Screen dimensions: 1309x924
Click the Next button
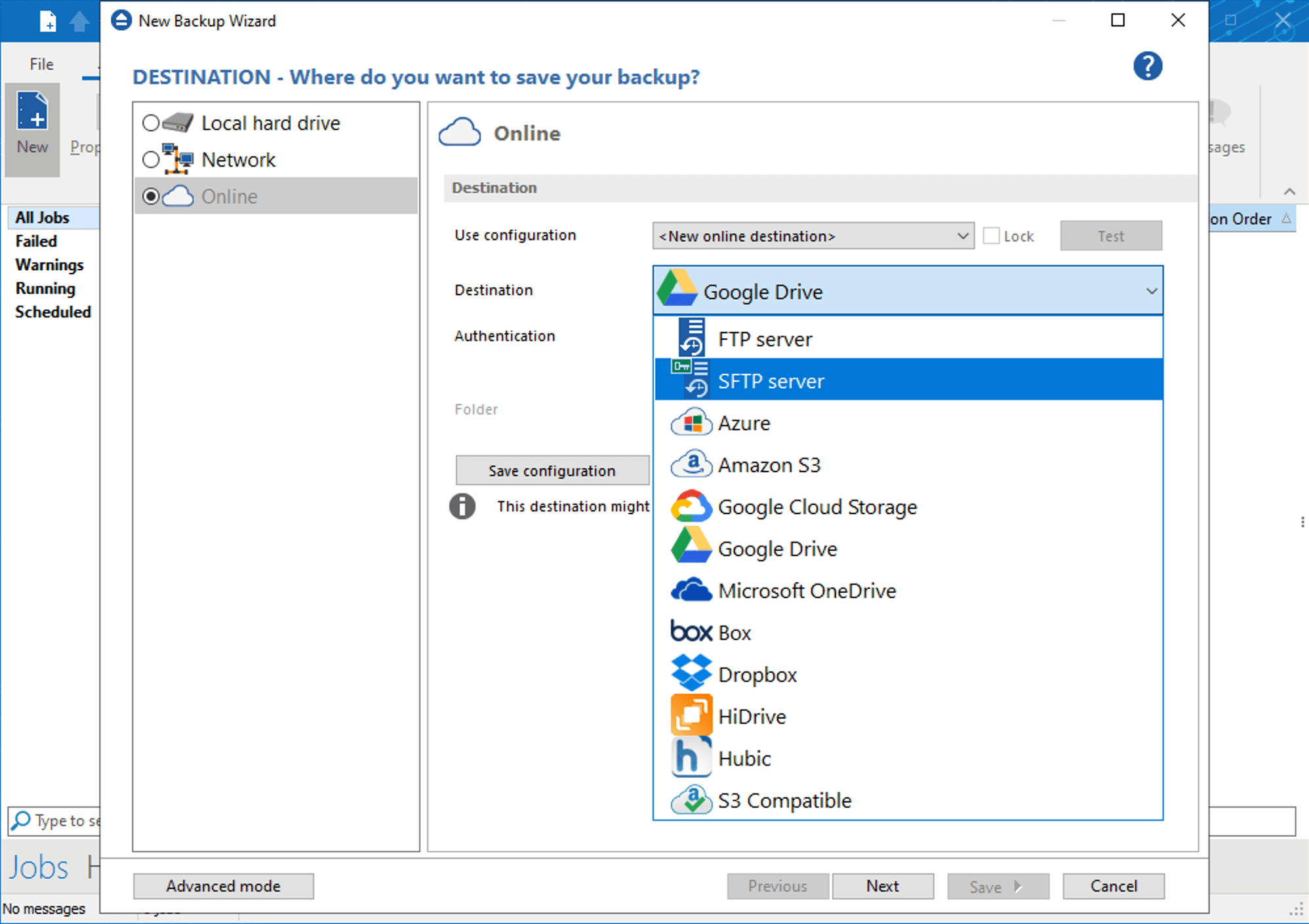click(x=883, y=885)
